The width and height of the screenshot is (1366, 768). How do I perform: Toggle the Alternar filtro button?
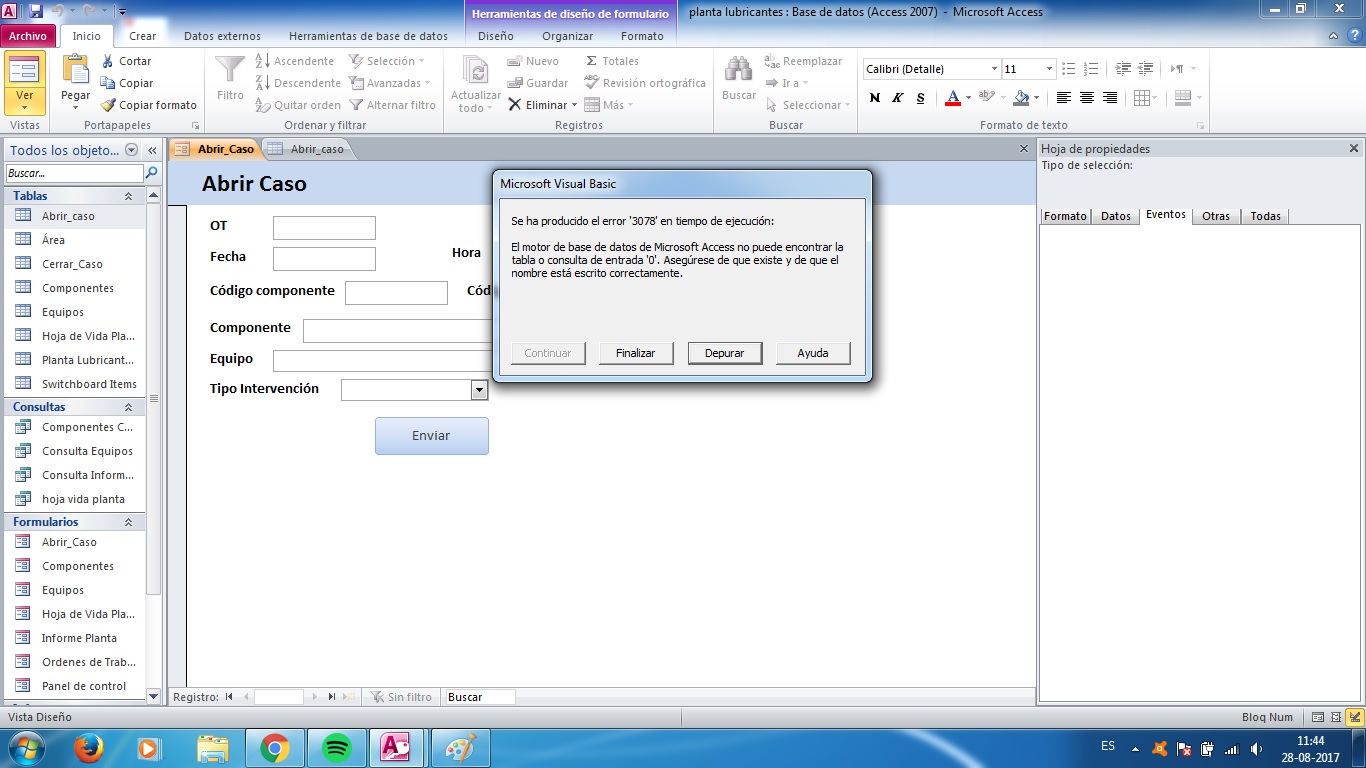393,105
